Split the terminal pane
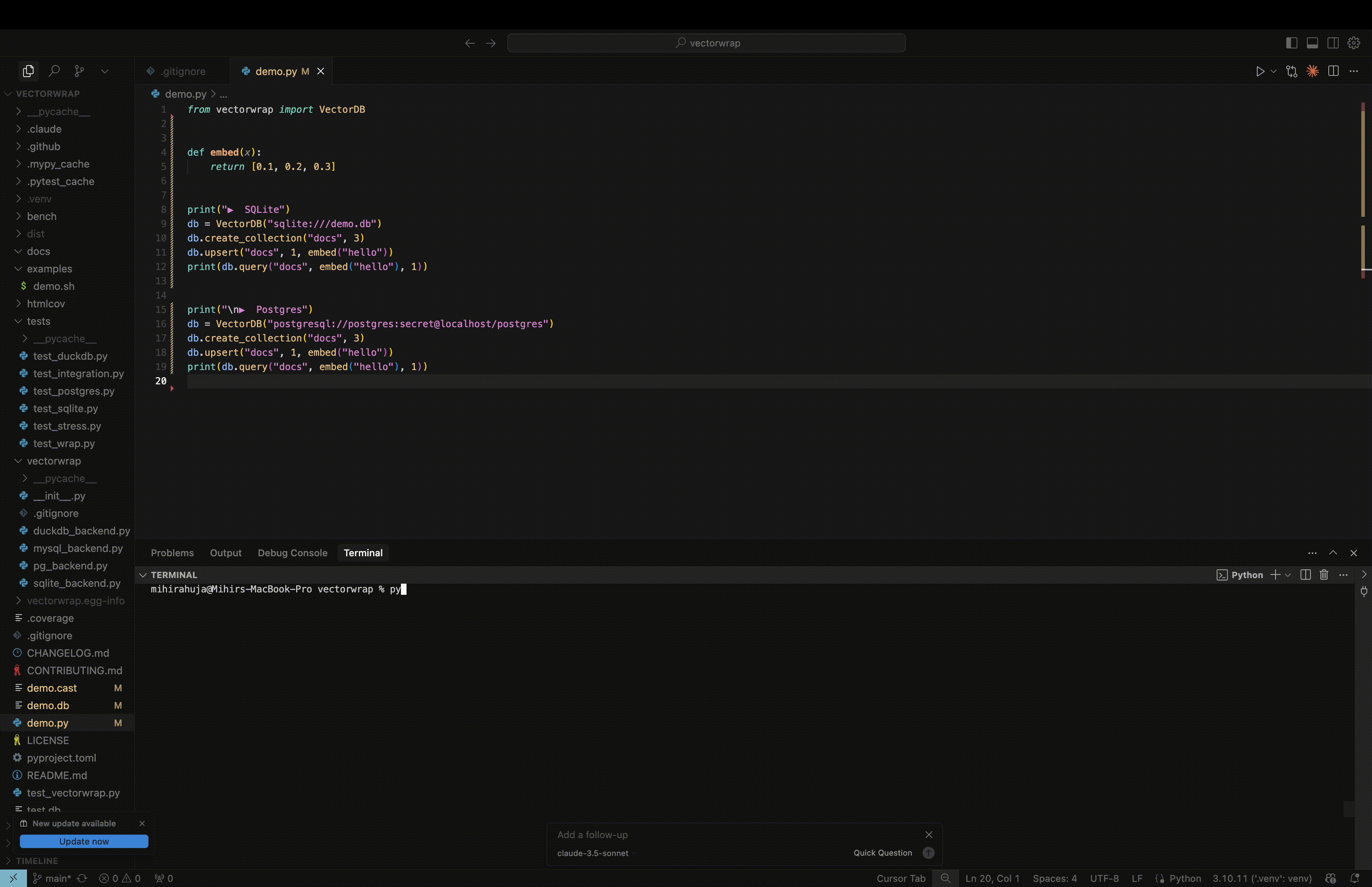1372x887 pixels. coord(1305,575)
